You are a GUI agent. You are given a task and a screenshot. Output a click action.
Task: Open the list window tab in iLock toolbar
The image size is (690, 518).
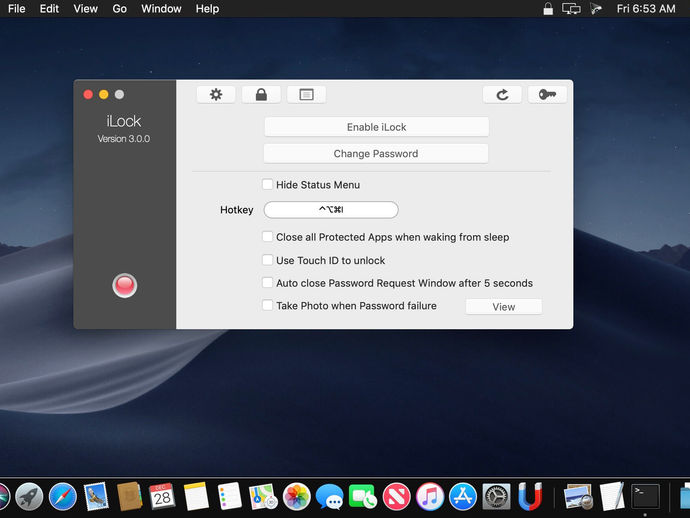(x=306, y=95)
